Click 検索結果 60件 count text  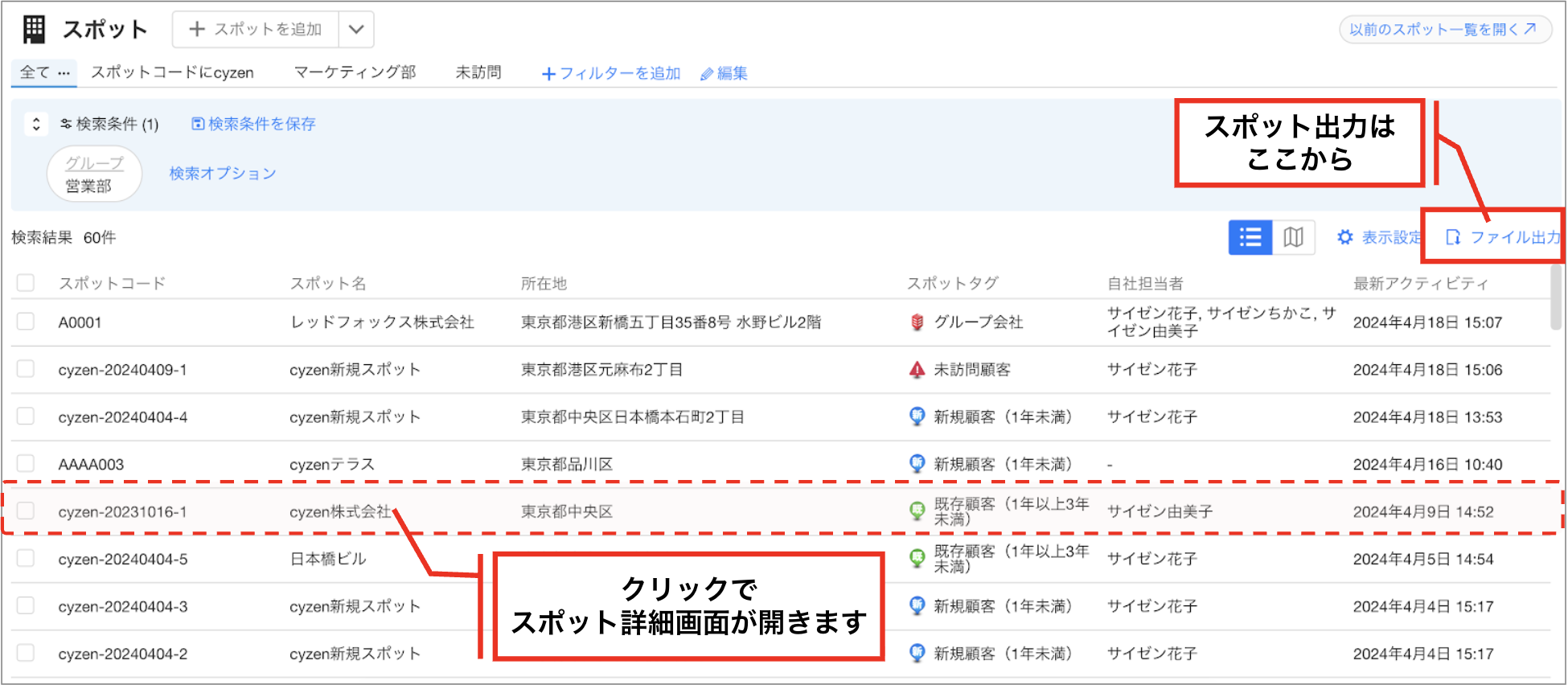[x=64, y=237]
